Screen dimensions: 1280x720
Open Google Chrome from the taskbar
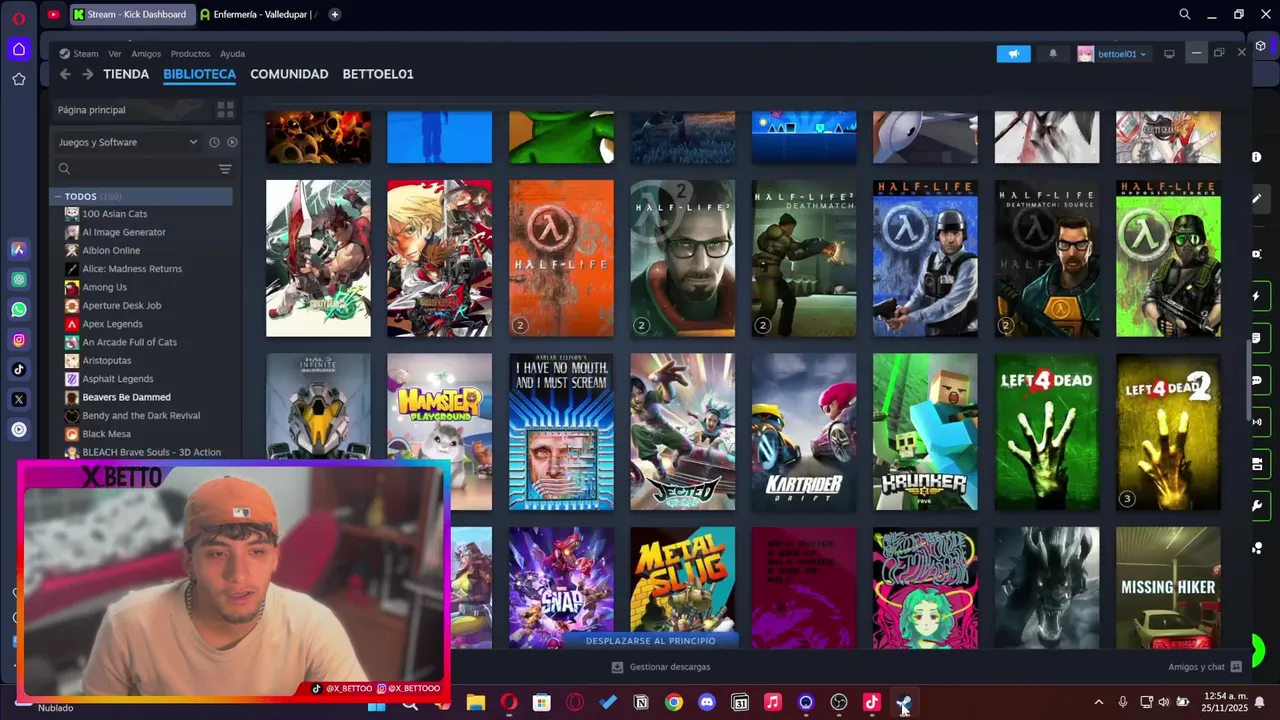[x=674, y=703]
